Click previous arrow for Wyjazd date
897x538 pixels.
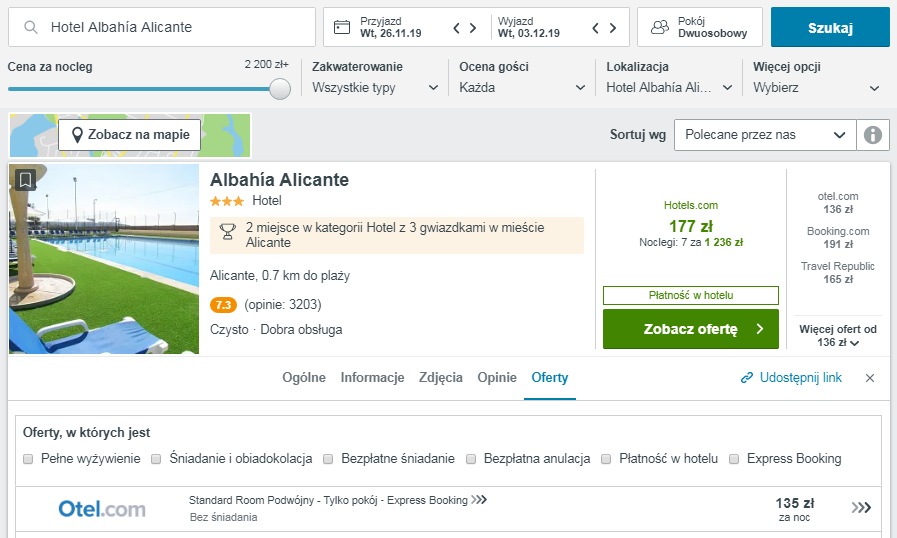pyautogui.click(x=596, y=28)
